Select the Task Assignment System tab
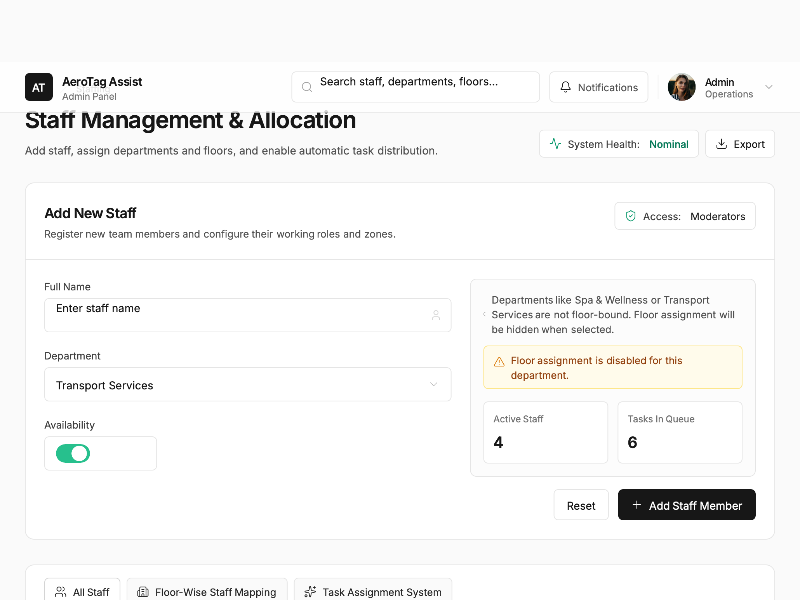Image resolution: width=800 pixels, height=600 pixels. coord(372,591)
